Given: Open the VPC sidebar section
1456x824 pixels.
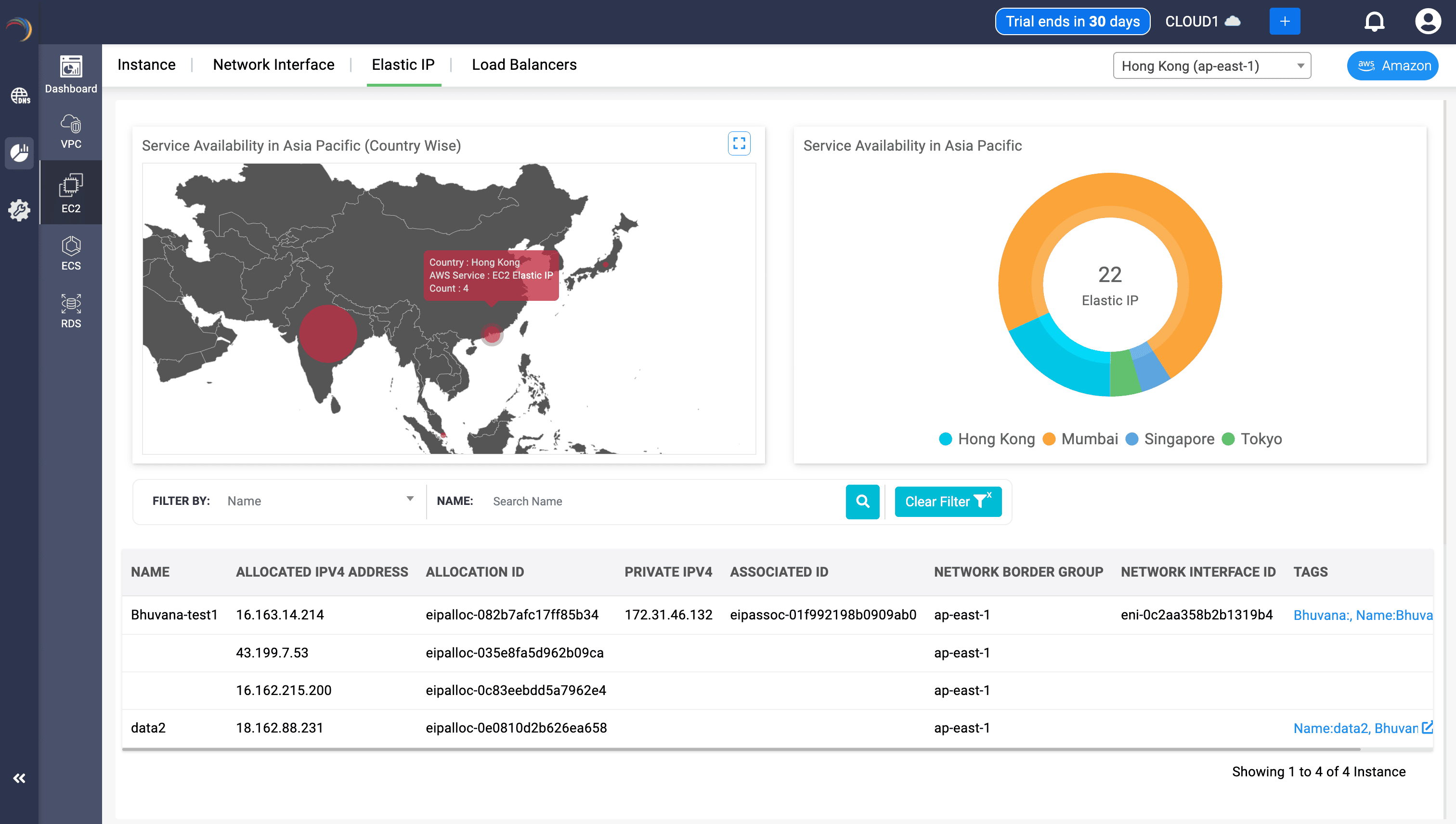Looking at the screenshot, I should point(71,131).
